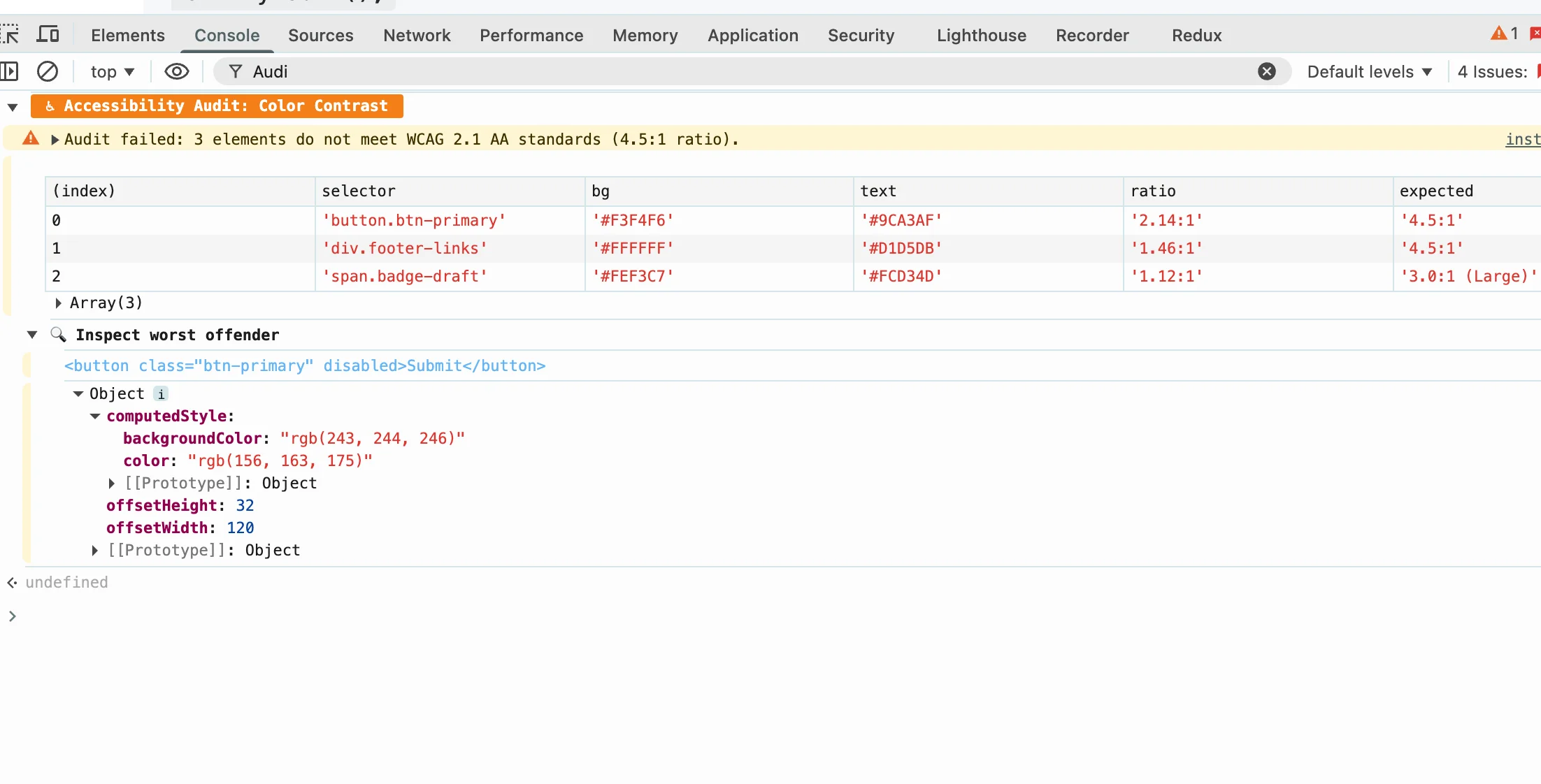Viewport: 1541px width, 784px height.
Task: Collapse the Inspect worst offender group
Action: pos(32,335)
